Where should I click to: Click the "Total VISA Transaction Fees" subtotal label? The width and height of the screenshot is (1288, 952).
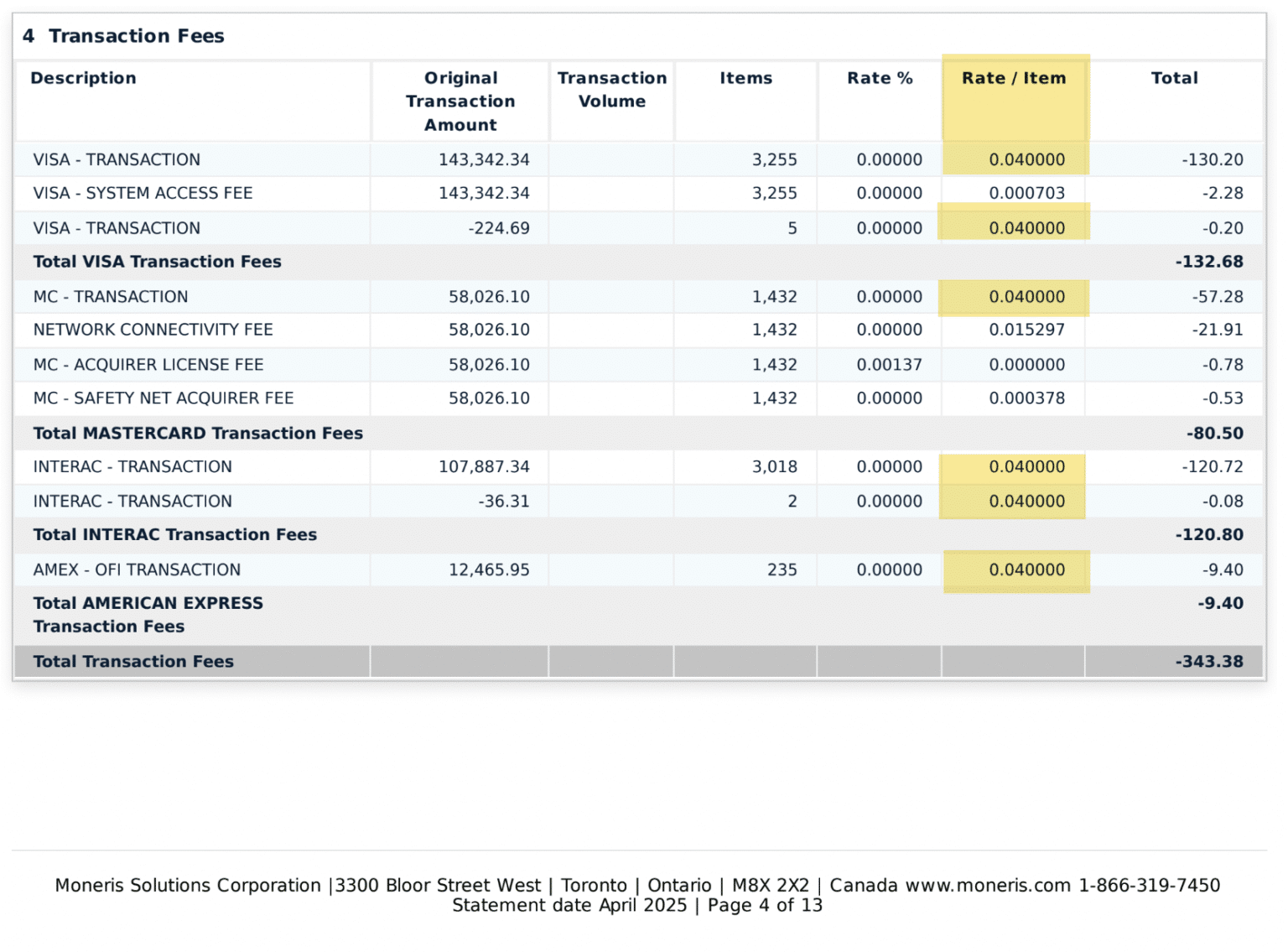(157, 262)
